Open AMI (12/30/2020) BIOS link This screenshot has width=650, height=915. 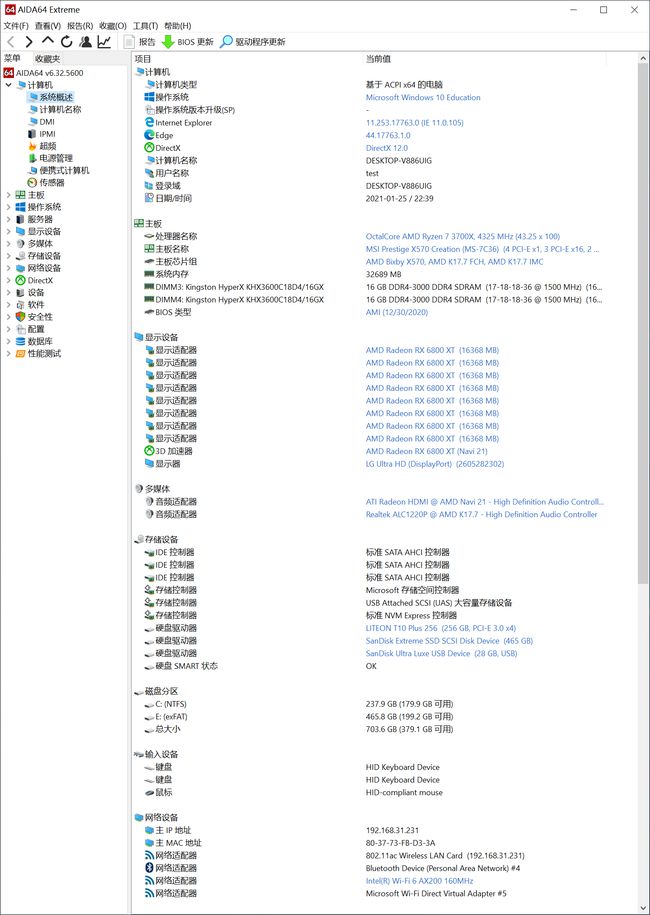397,312
